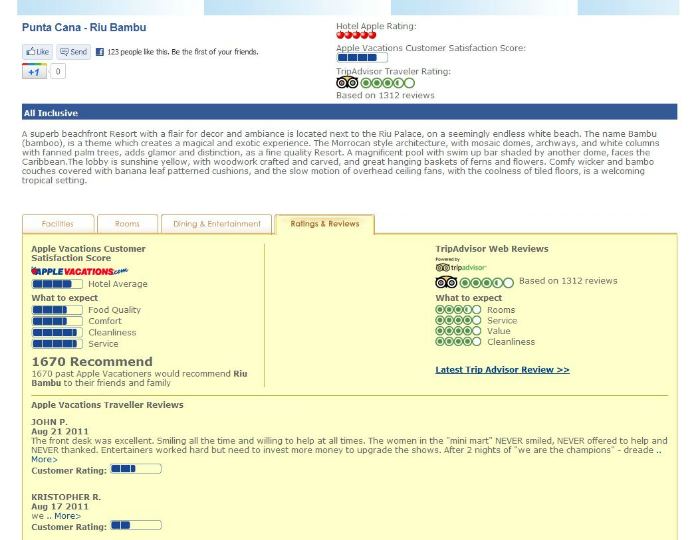Click owl icon beside Based on 1312 reviews
This screenshot has width=700, height=540.
[446, 282]
